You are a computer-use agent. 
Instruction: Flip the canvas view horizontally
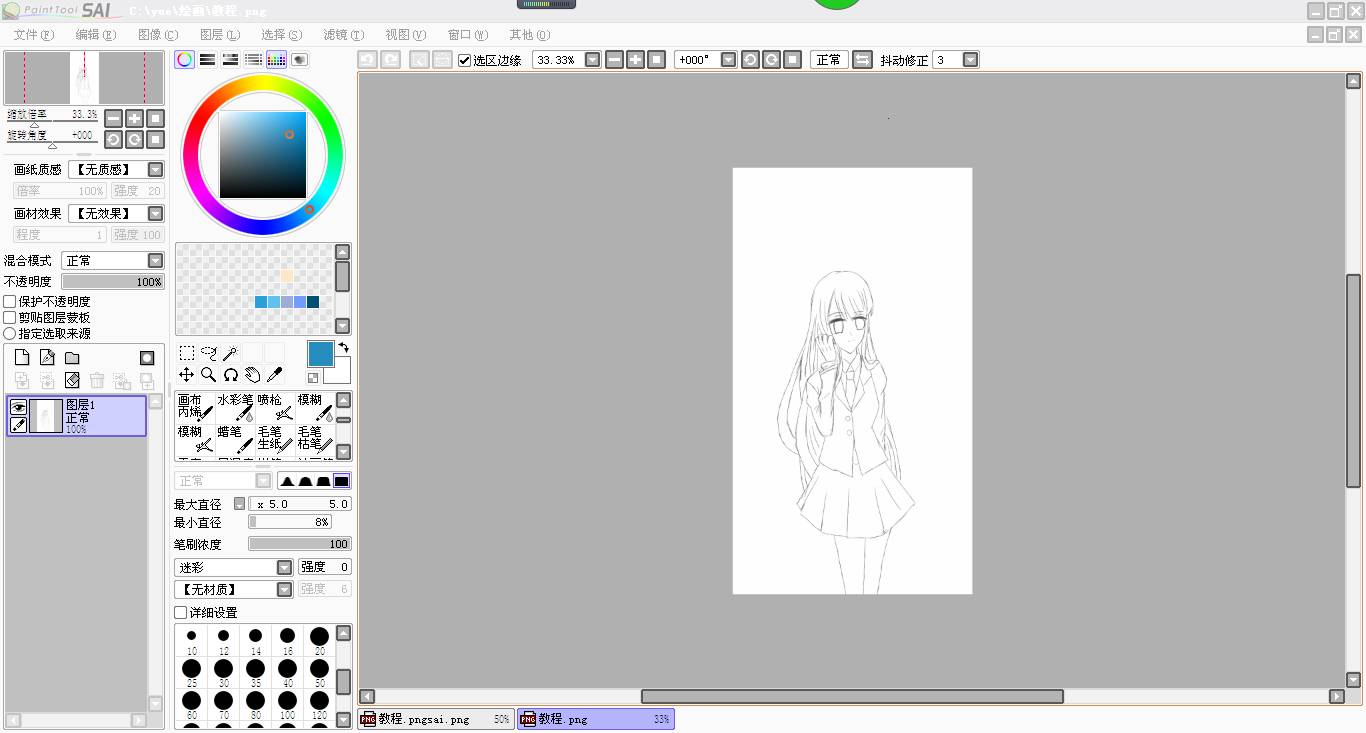(862, 60)
